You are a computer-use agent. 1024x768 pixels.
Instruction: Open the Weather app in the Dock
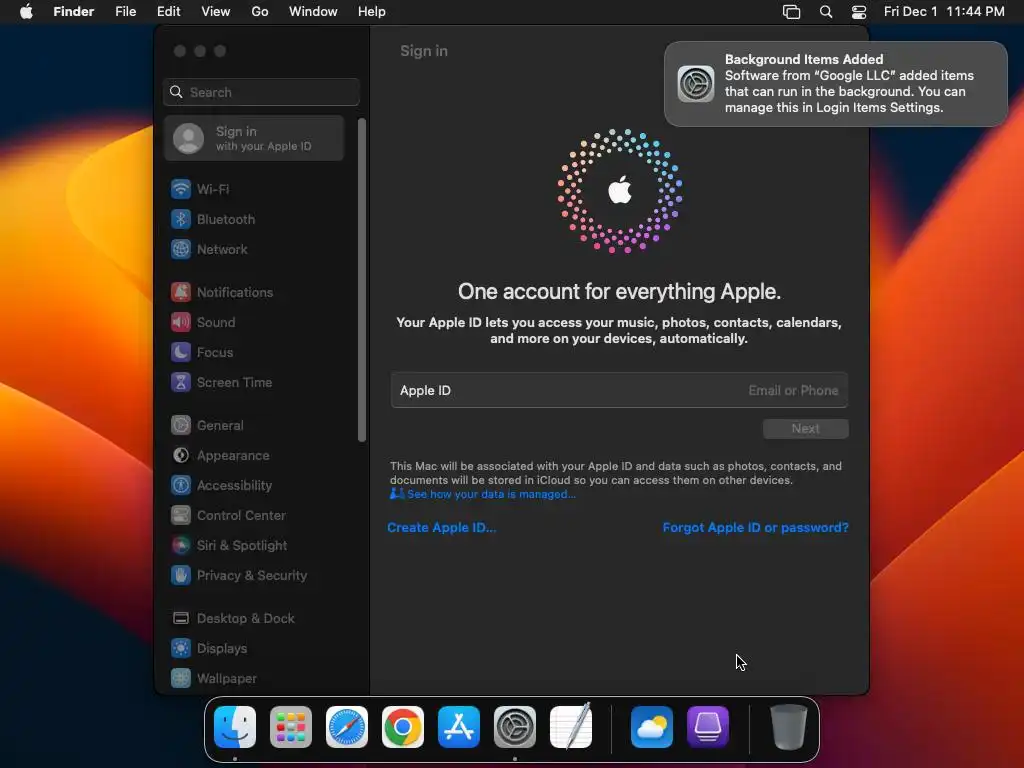pos(652,727)
